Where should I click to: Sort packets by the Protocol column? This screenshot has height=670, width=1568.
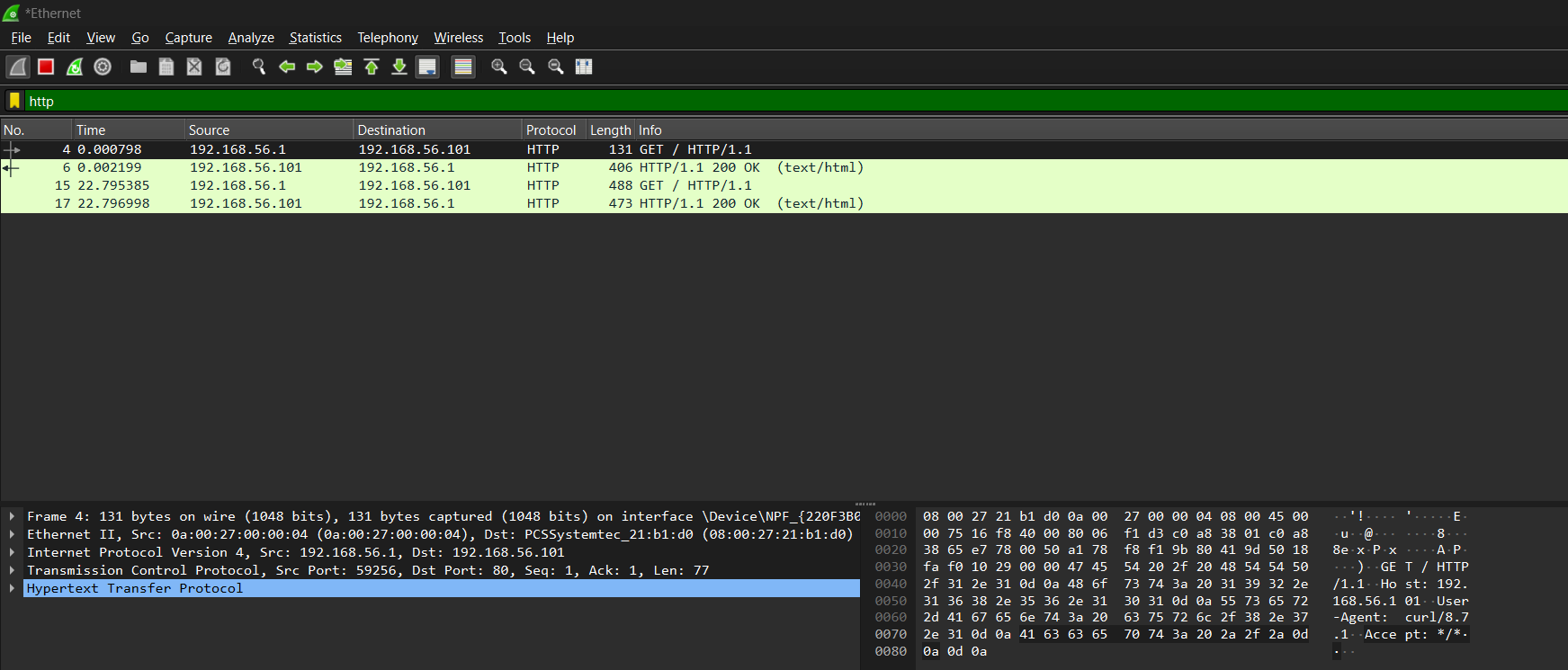554,130
